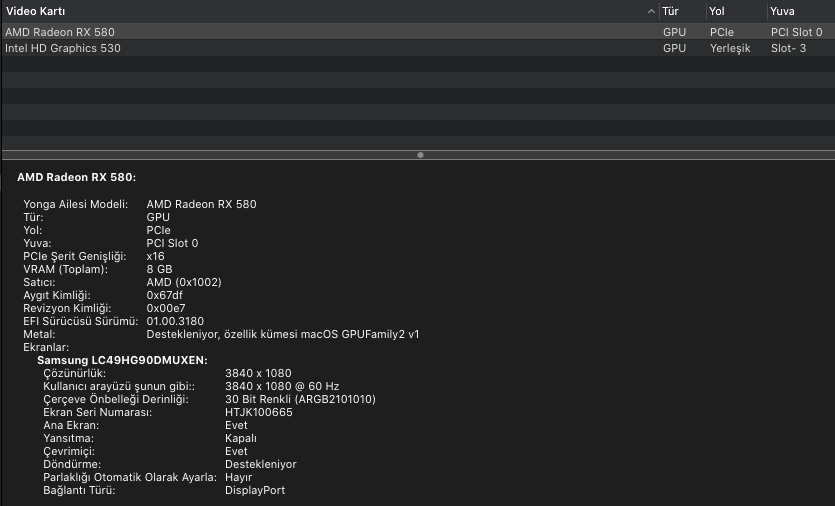Click the bold AMD Radeon RX 580 heading
Screen dimensions: 835x506
pyautogui.click(x=76, y=177)
